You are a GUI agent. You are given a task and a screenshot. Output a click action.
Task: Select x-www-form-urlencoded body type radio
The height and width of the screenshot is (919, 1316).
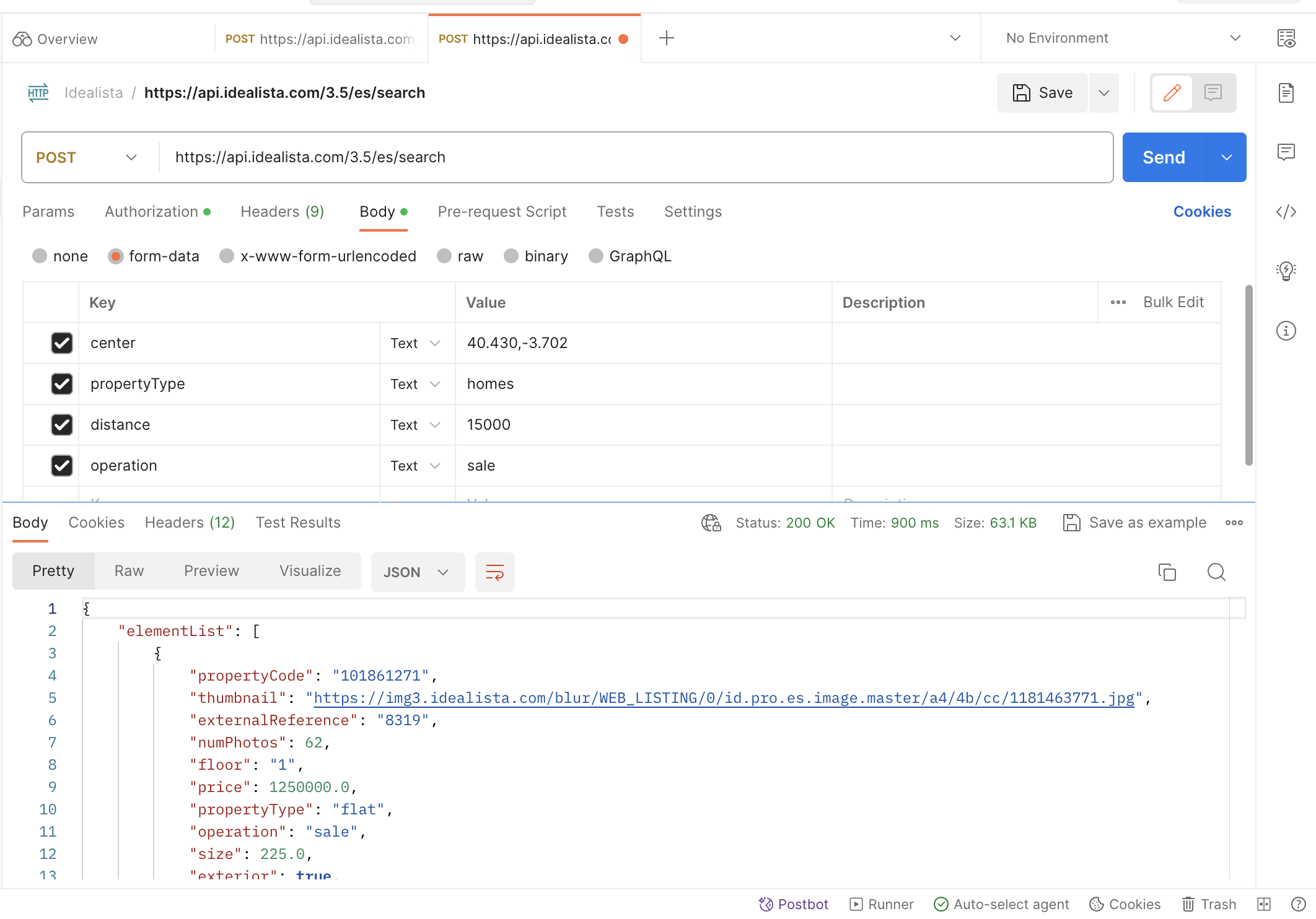(227, 256)
